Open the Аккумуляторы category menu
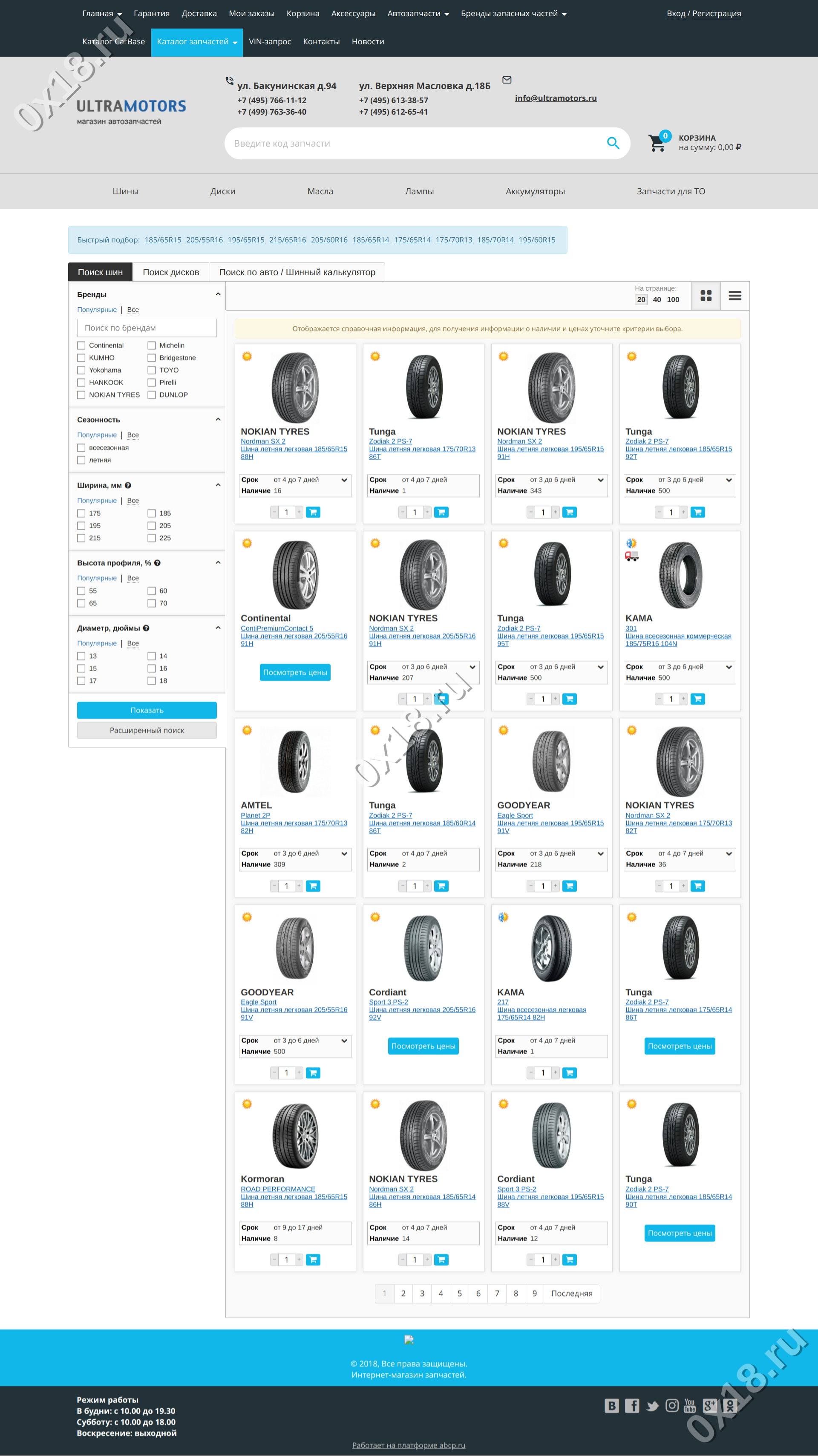Image resolution: width=818 pixels, height=1456 pixels. tap(535, 191)
